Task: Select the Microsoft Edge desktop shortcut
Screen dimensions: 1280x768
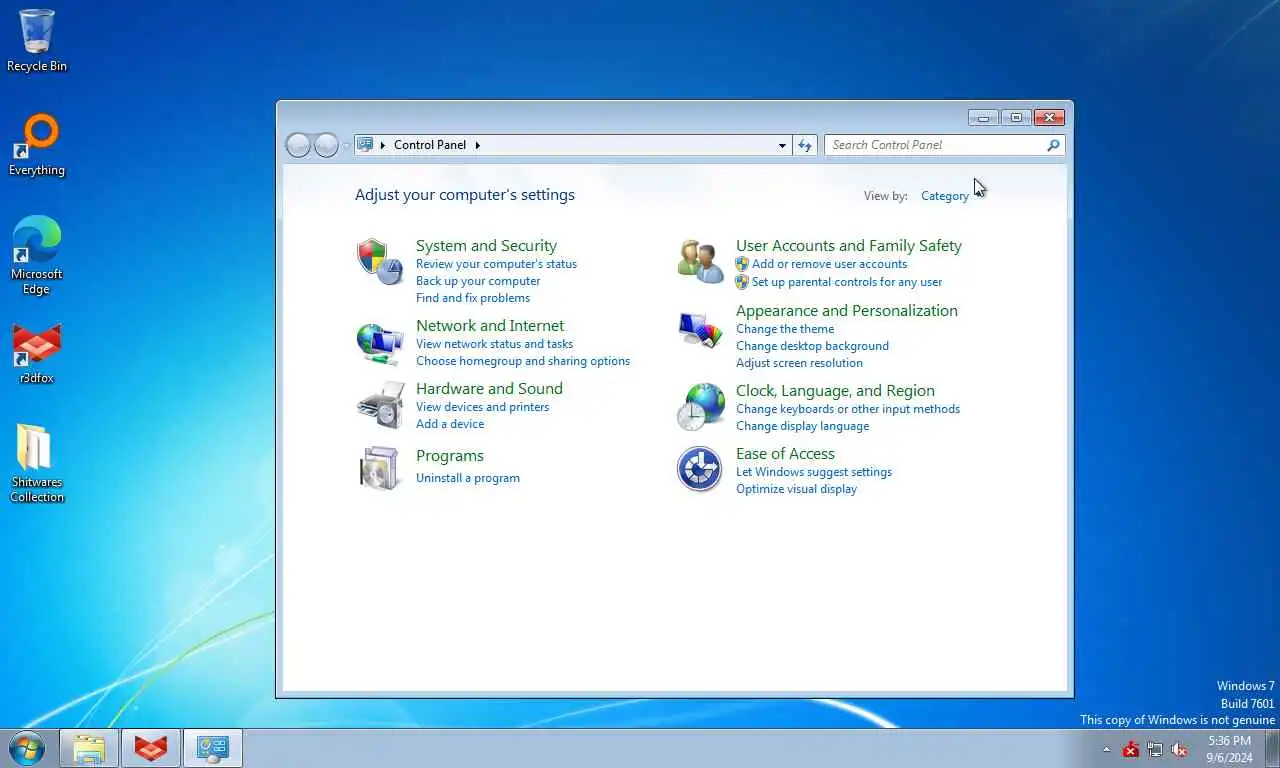Action: 37,255
